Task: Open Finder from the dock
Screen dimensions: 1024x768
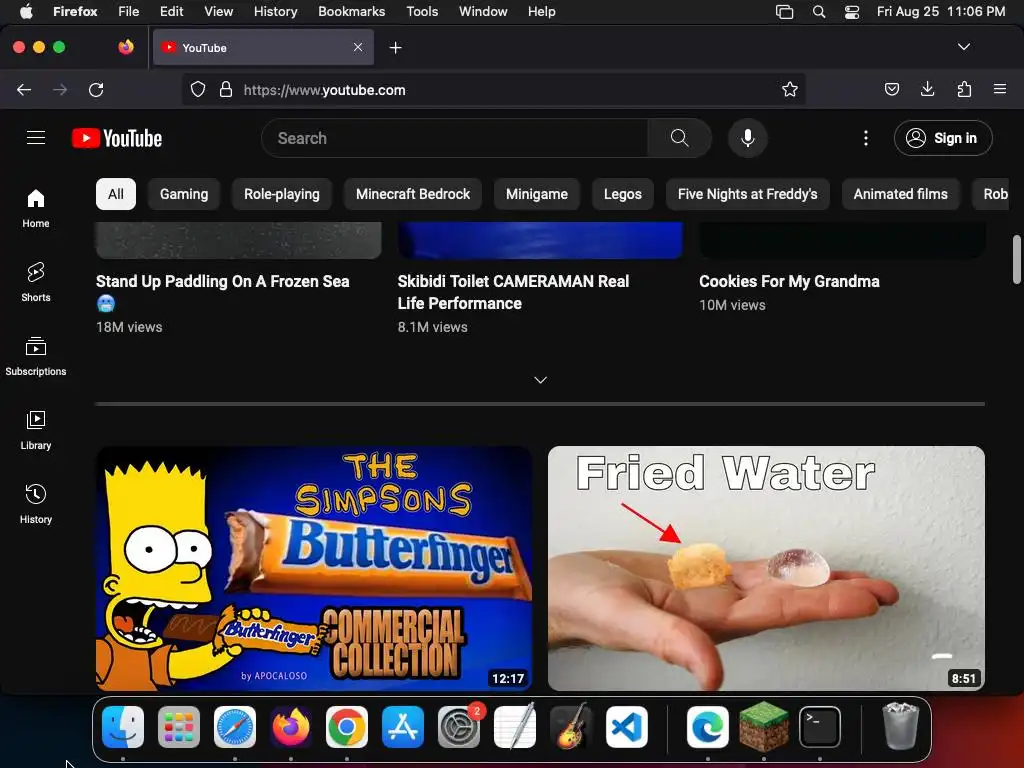Action: tap(123, 726)
